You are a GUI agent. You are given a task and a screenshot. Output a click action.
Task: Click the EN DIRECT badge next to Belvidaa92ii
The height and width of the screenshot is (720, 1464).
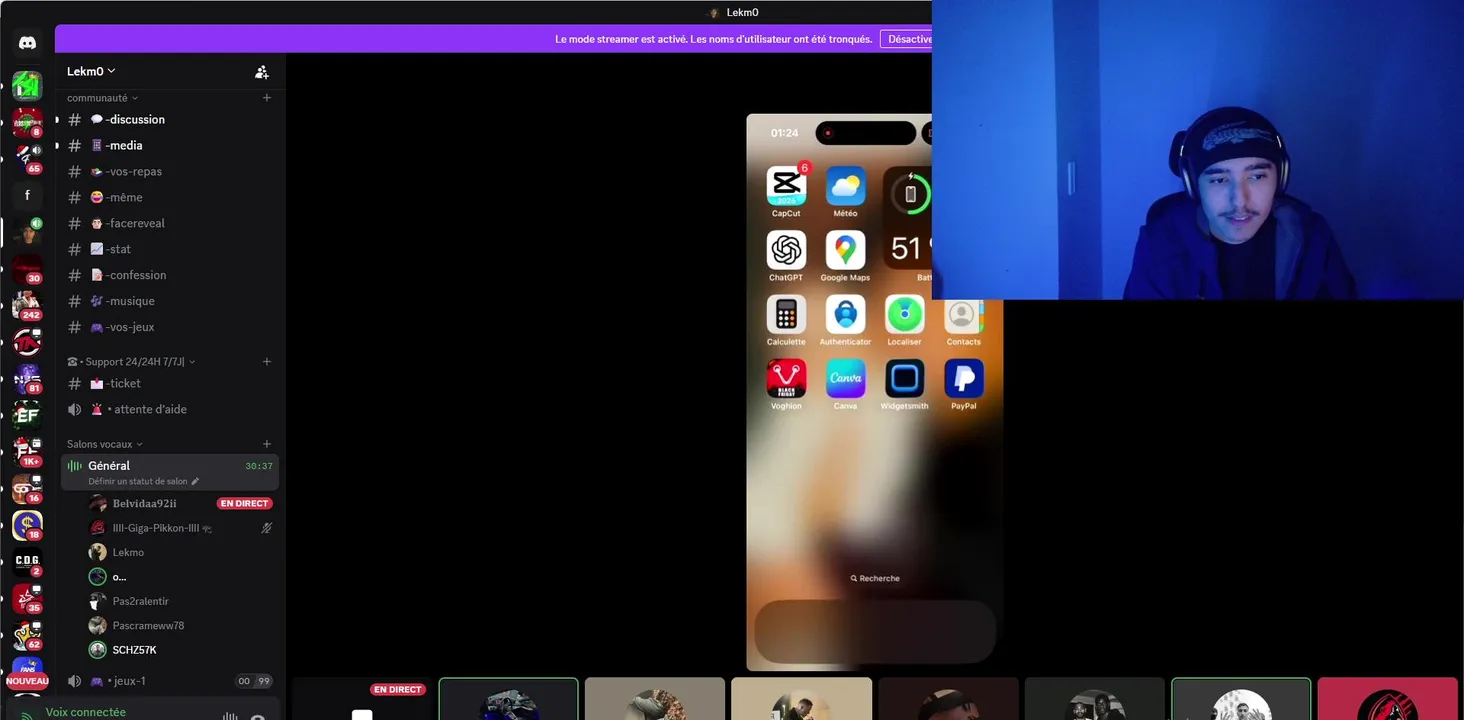pyautogui.click(x=245, y=504)
